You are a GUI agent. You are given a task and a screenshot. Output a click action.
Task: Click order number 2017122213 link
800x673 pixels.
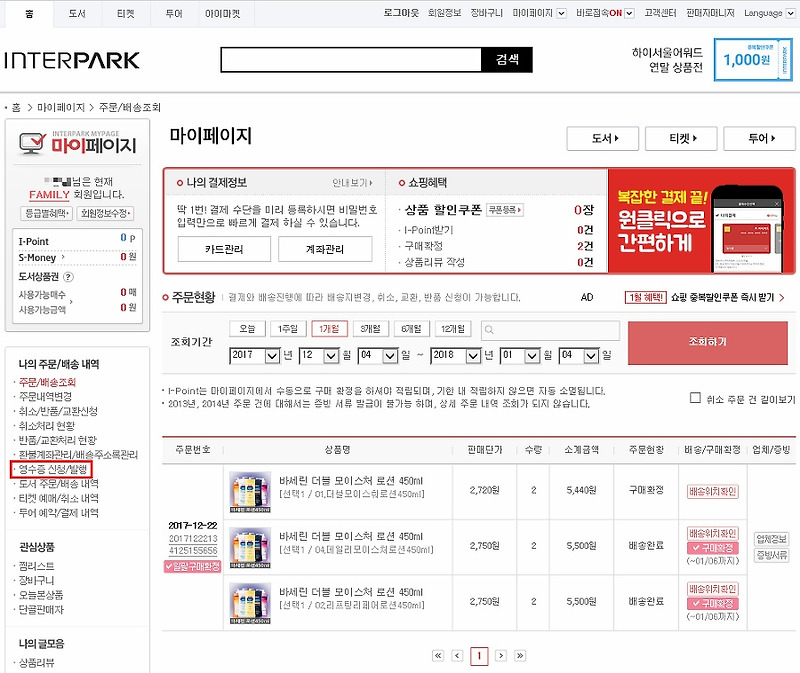193,539
